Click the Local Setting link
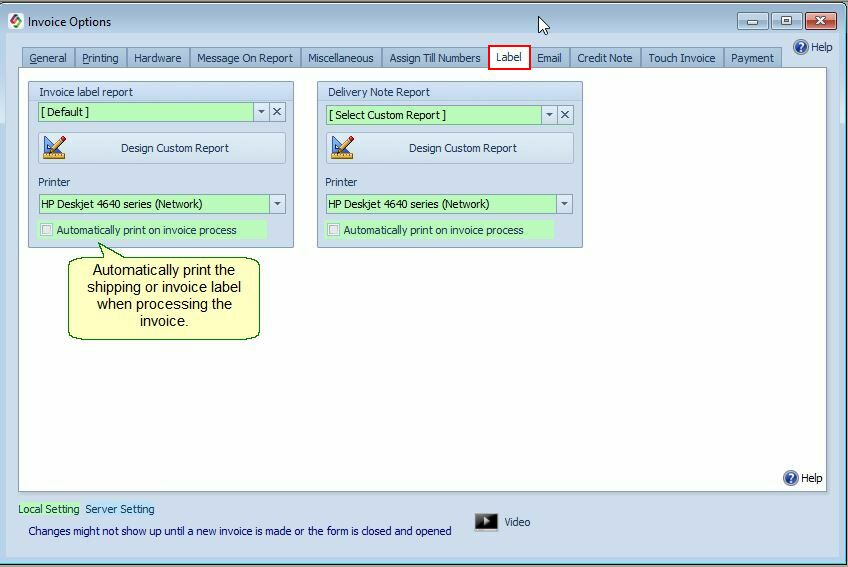The height and width of the screenshot is (567, 848). 49,509
